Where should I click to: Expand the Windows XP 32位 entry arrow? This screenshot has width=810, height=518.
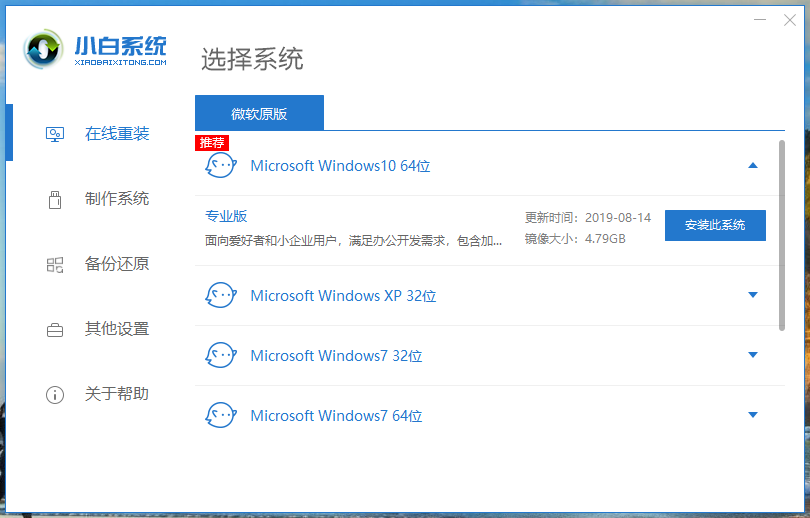point(753,295)
